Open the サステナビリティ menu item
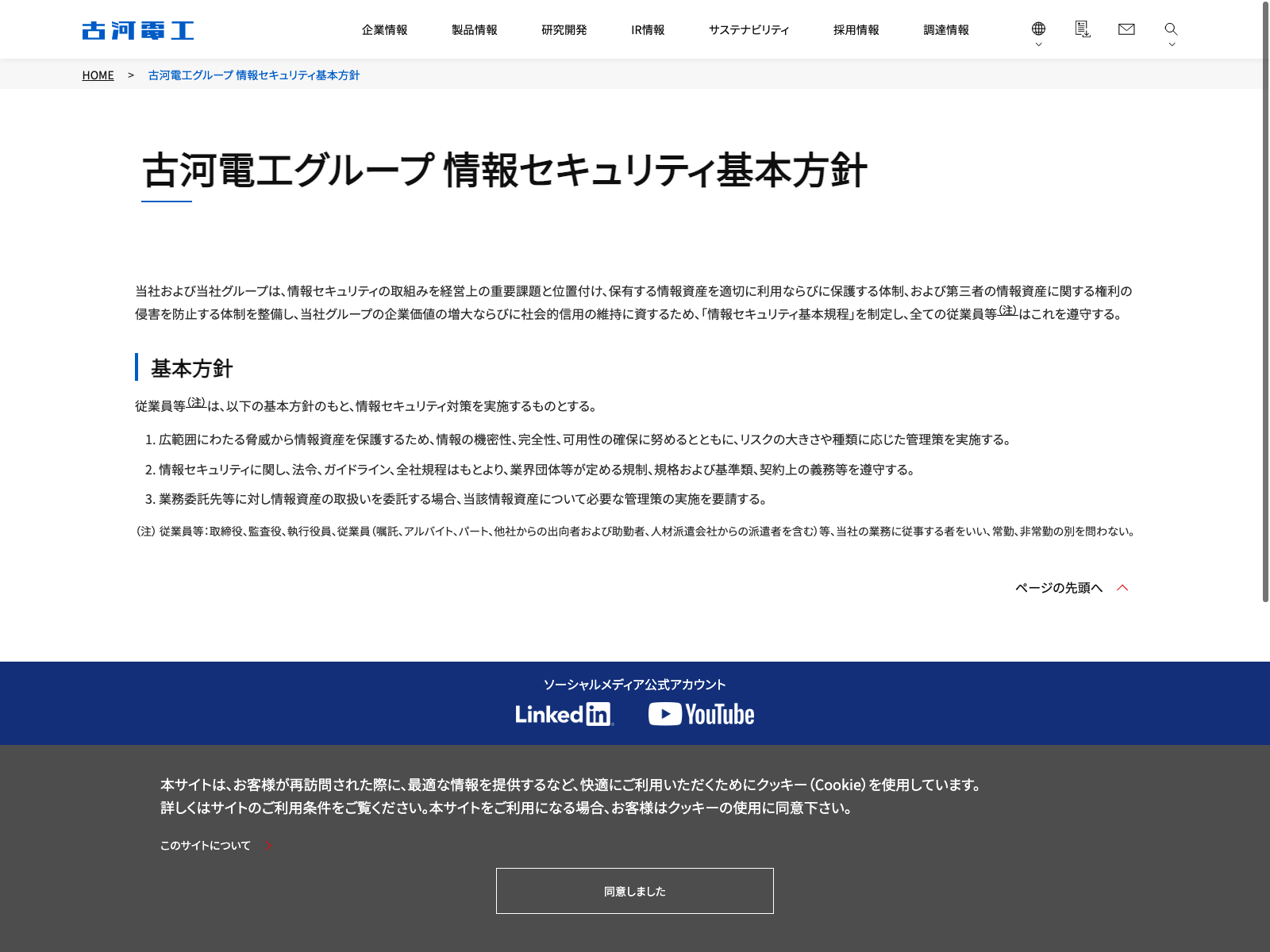 point(749,30)
